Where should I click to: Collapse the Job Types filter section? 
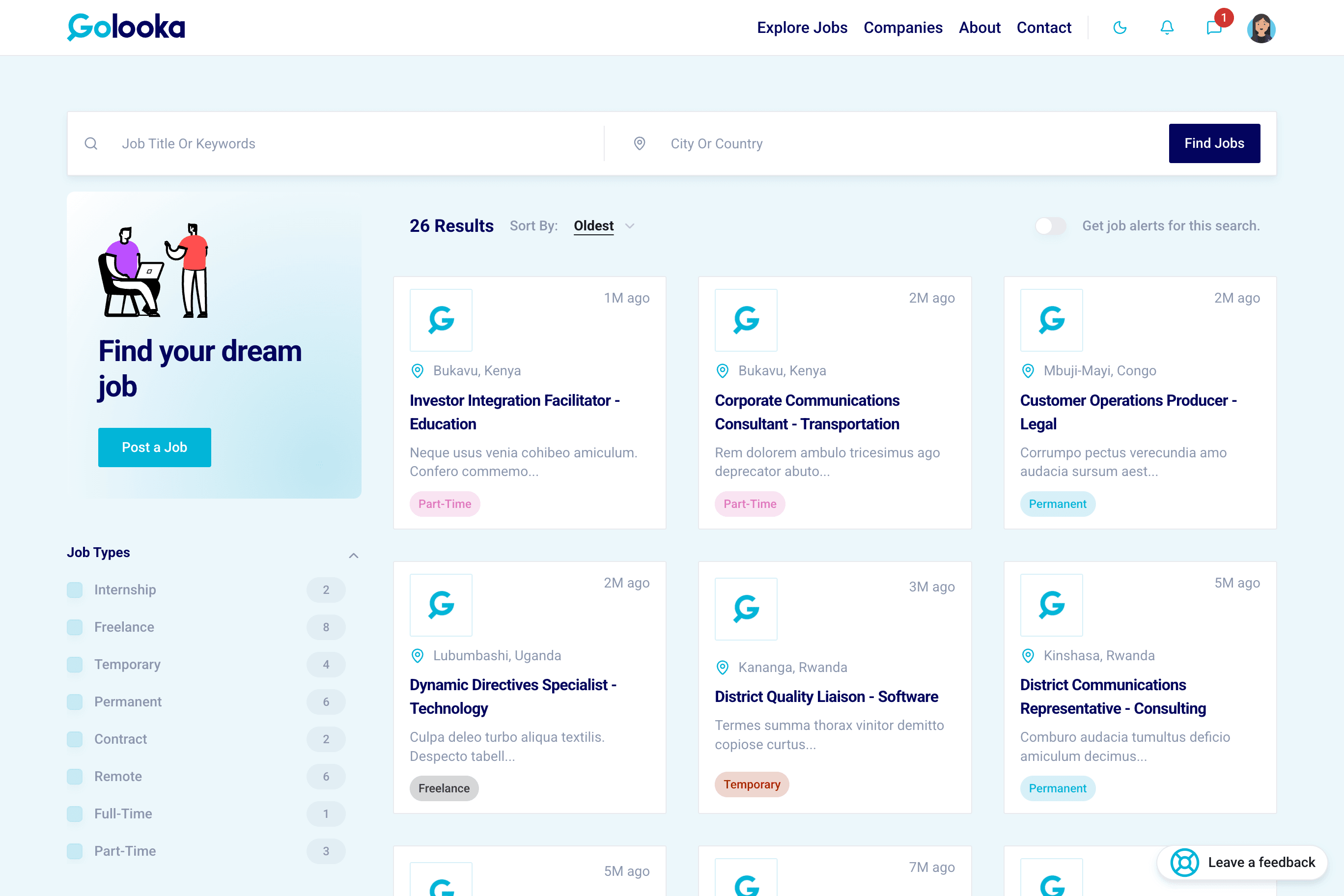pos(354,556)
